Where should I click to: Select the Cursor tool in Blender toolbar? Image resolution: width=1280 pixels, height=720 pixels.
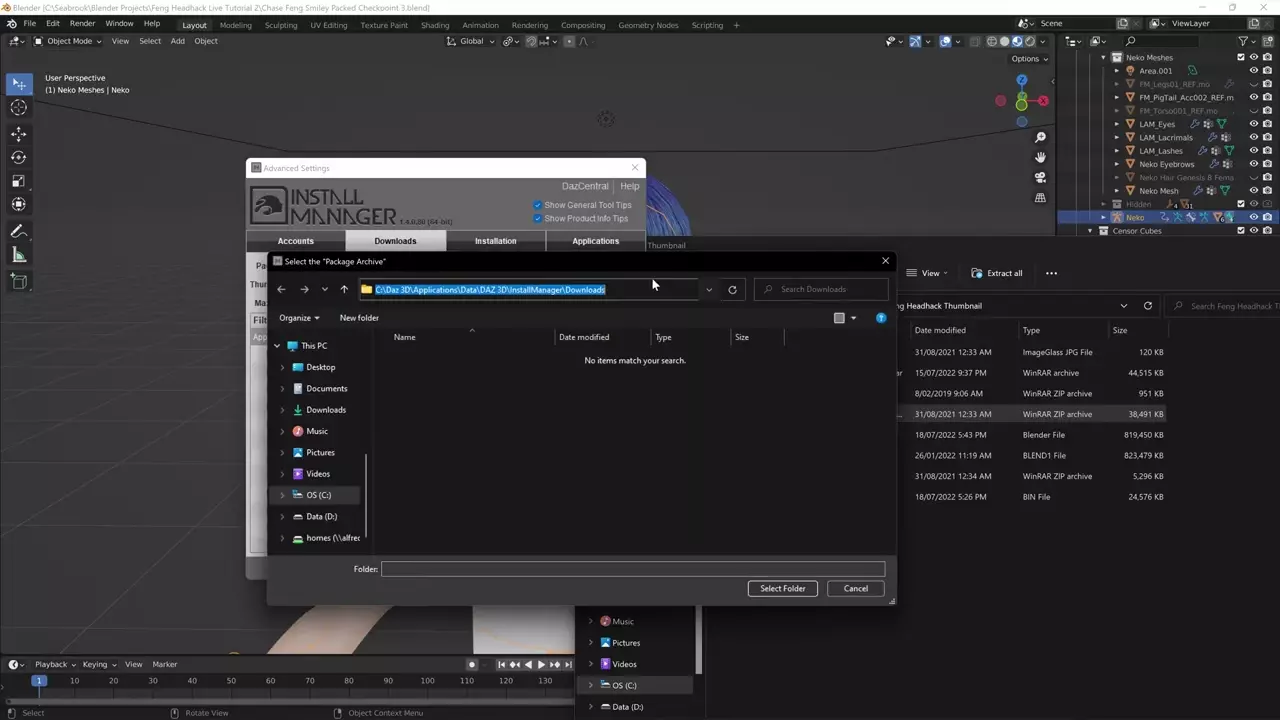click(x=19, y=108)
